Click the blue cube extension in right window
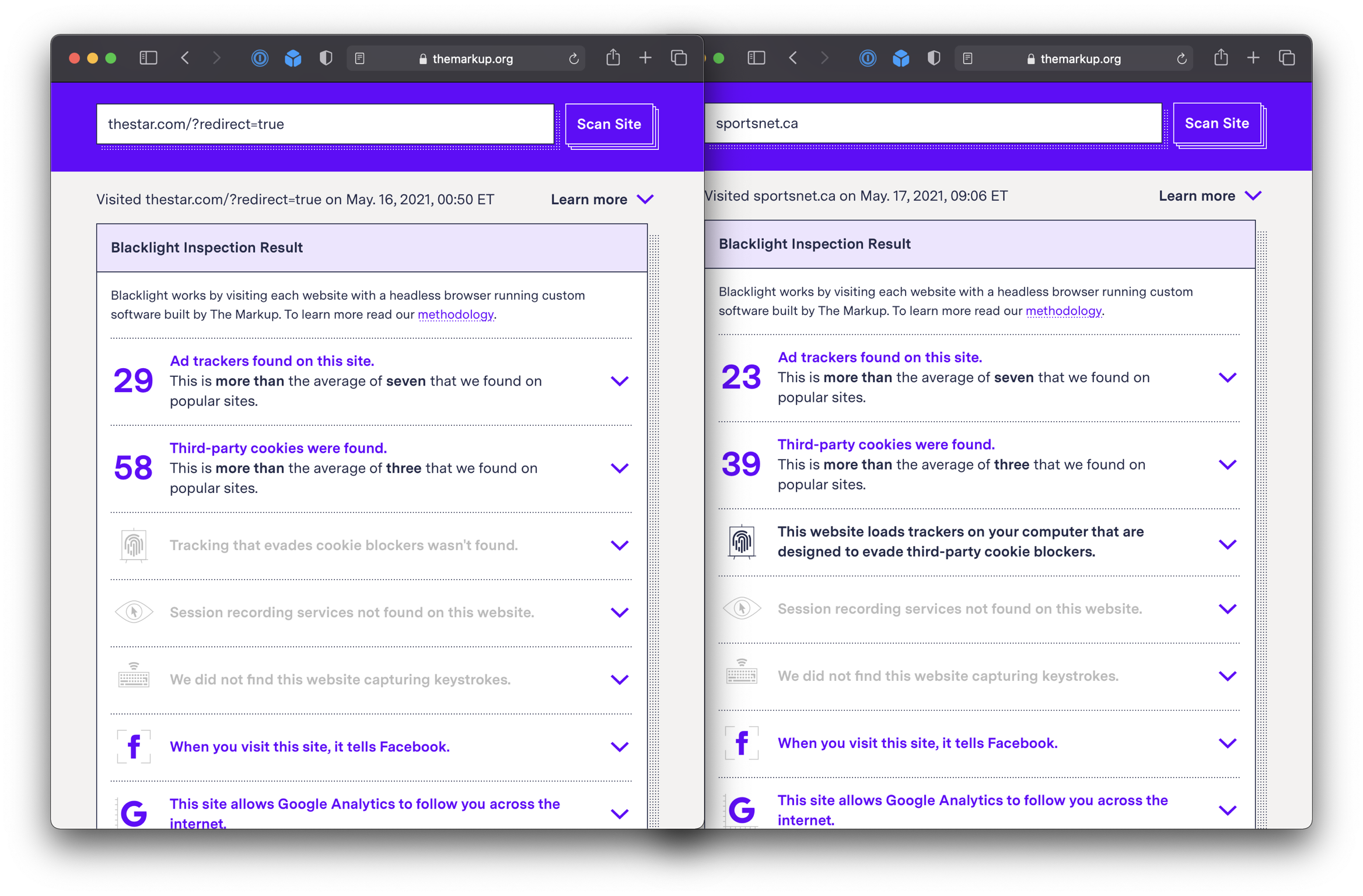Image resolution: width=1363 pixels, height=896 pixels. coord(901,58)
